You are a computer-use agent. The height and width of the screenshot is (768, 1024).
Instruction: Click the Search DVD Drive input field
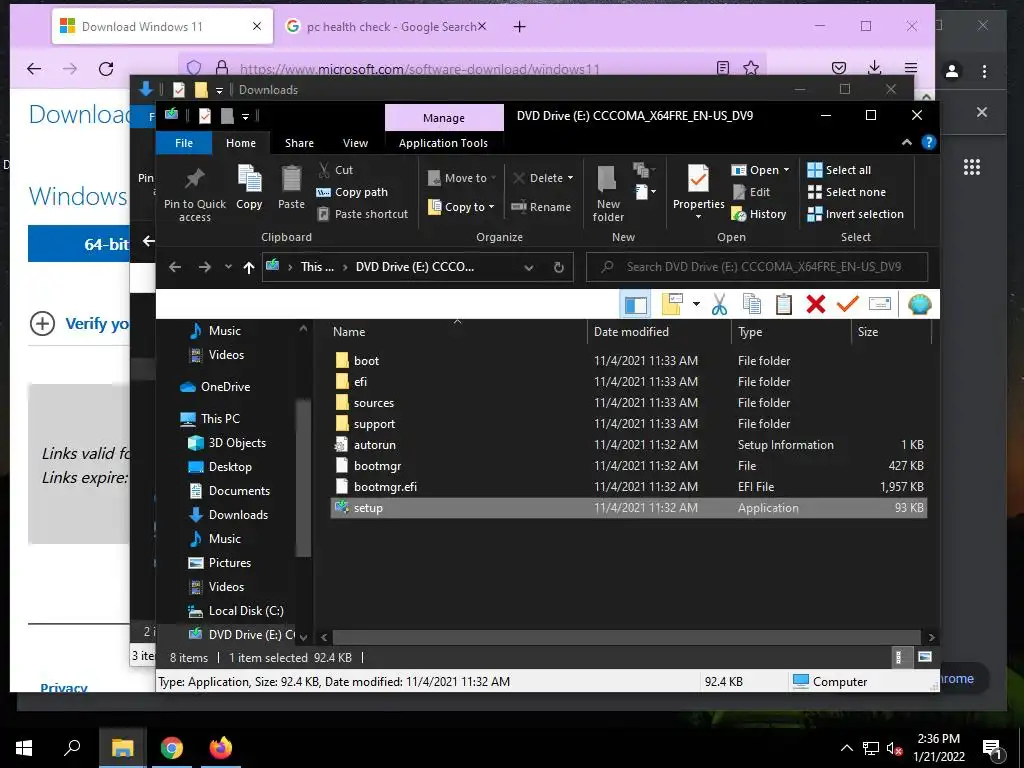point(758,267)
